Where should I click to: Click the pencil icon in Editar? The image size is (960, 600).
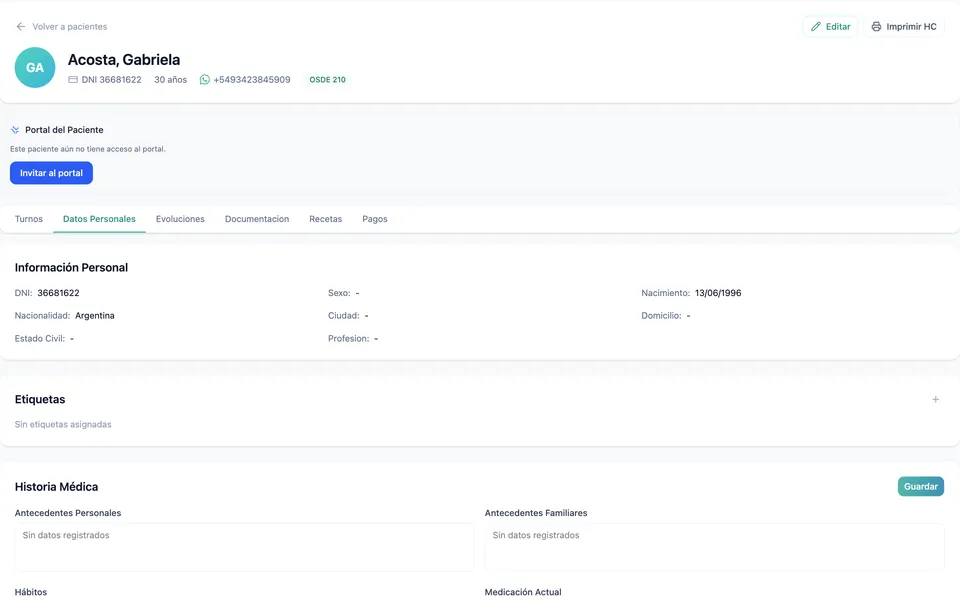816,26
